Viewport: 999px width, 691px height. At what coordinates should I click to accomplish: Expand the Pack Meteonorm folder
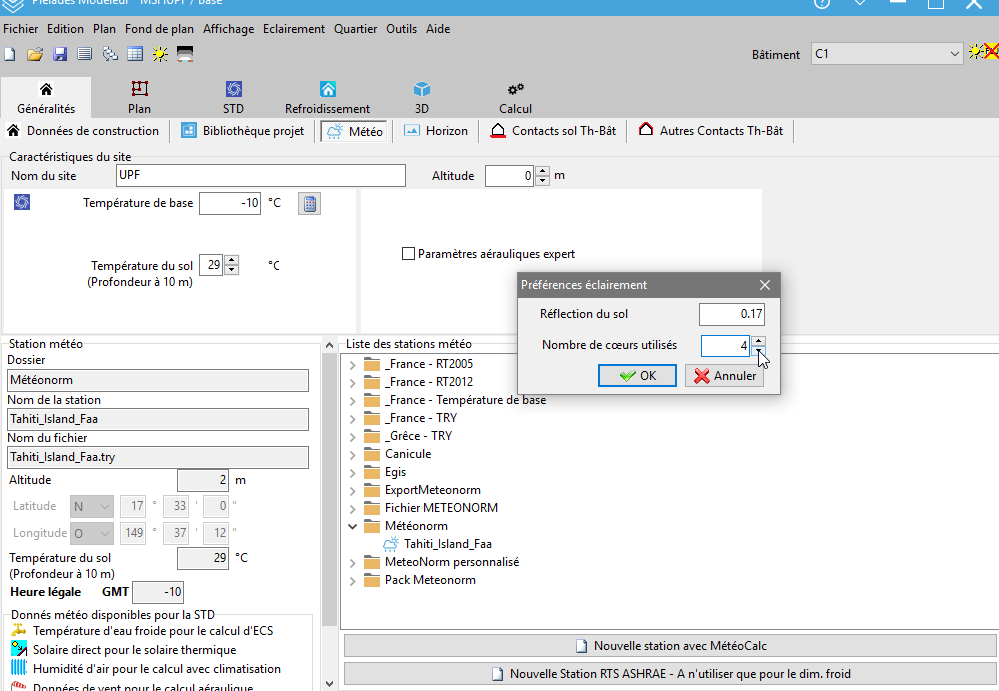point(352,581)
